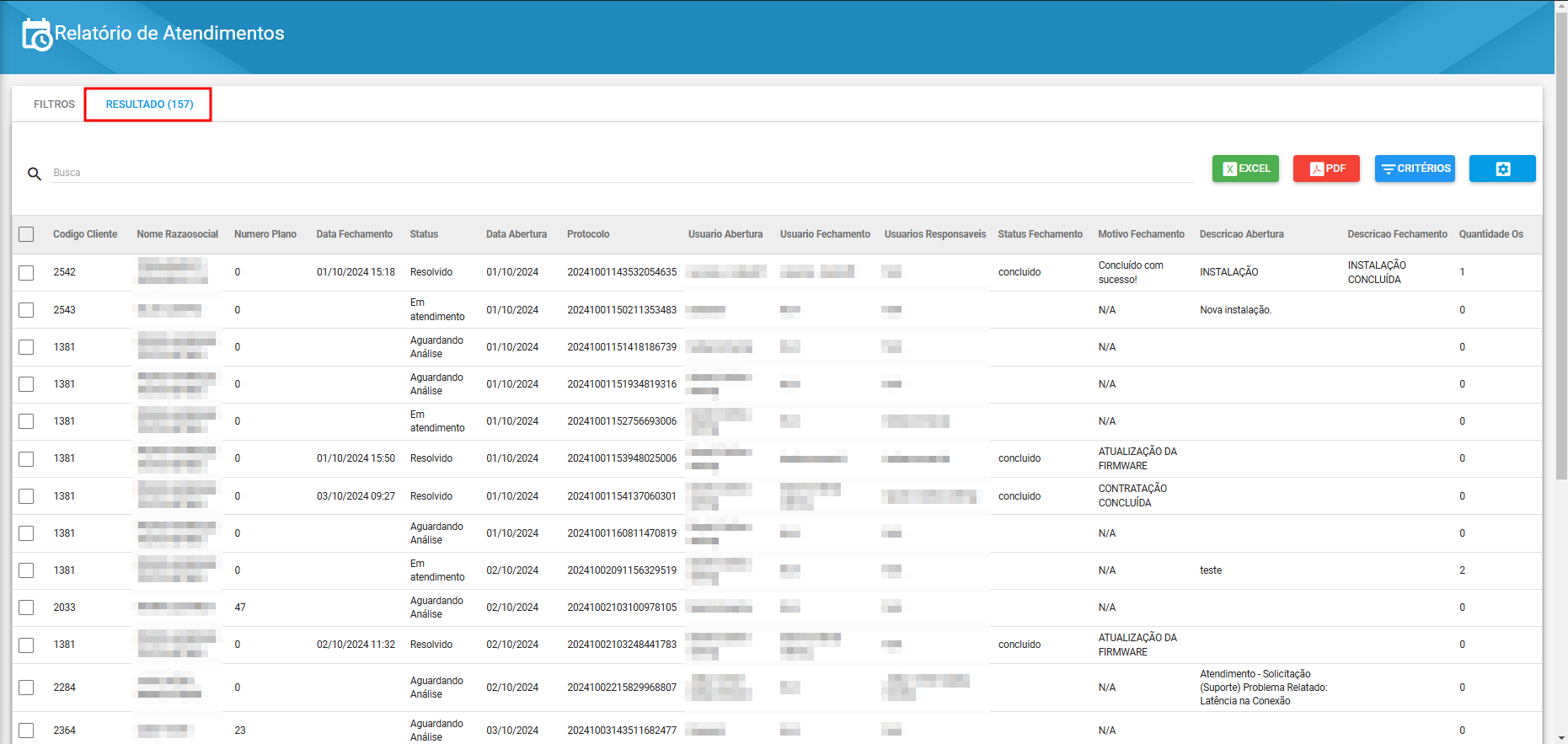Open the Critérios filter button
This screenshot has height=744, width=1568.
[x=1415, y=169]
